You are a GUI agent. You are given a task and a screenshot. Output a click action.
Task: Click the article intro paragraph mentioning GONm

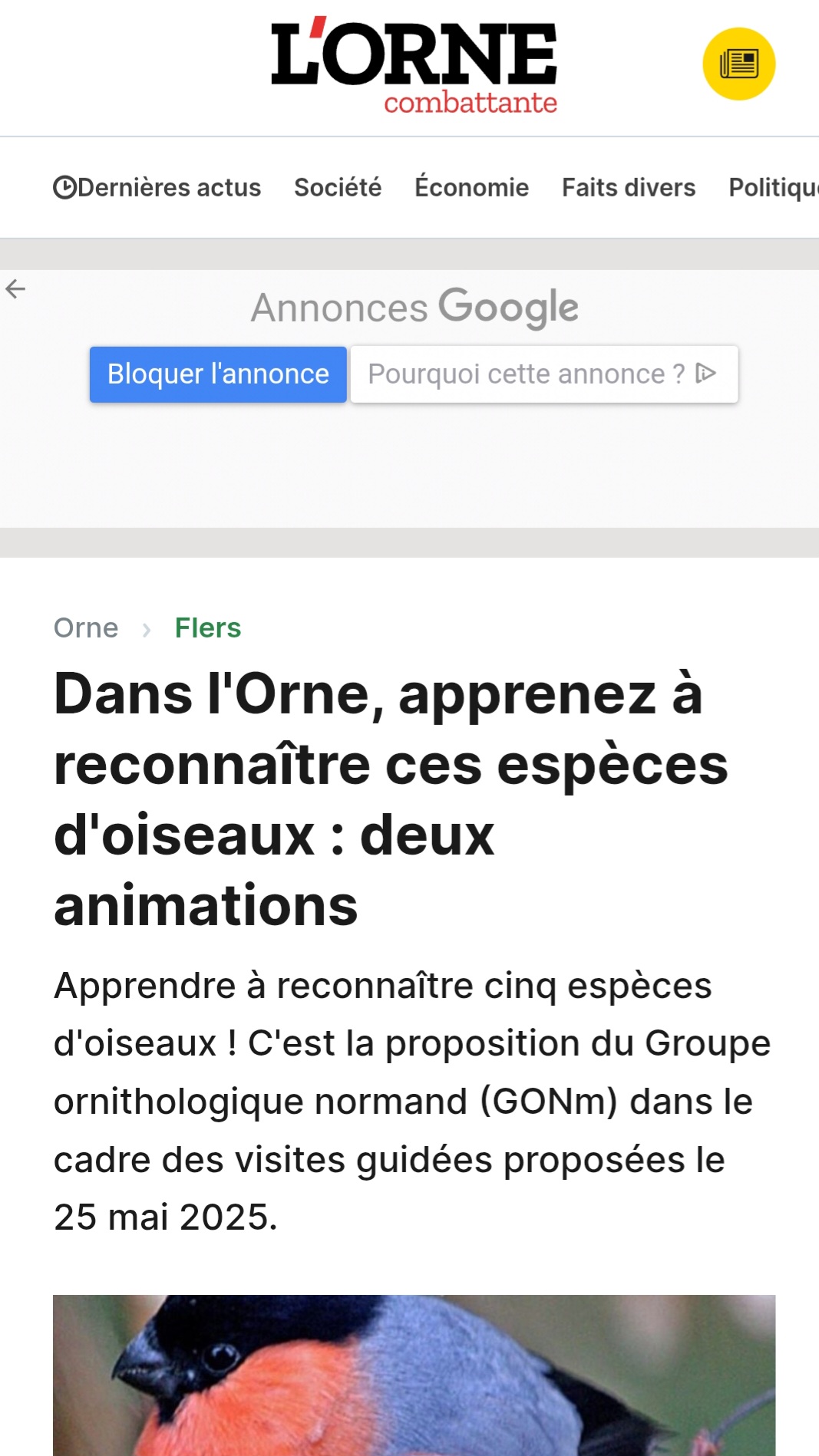[412, 1101]
